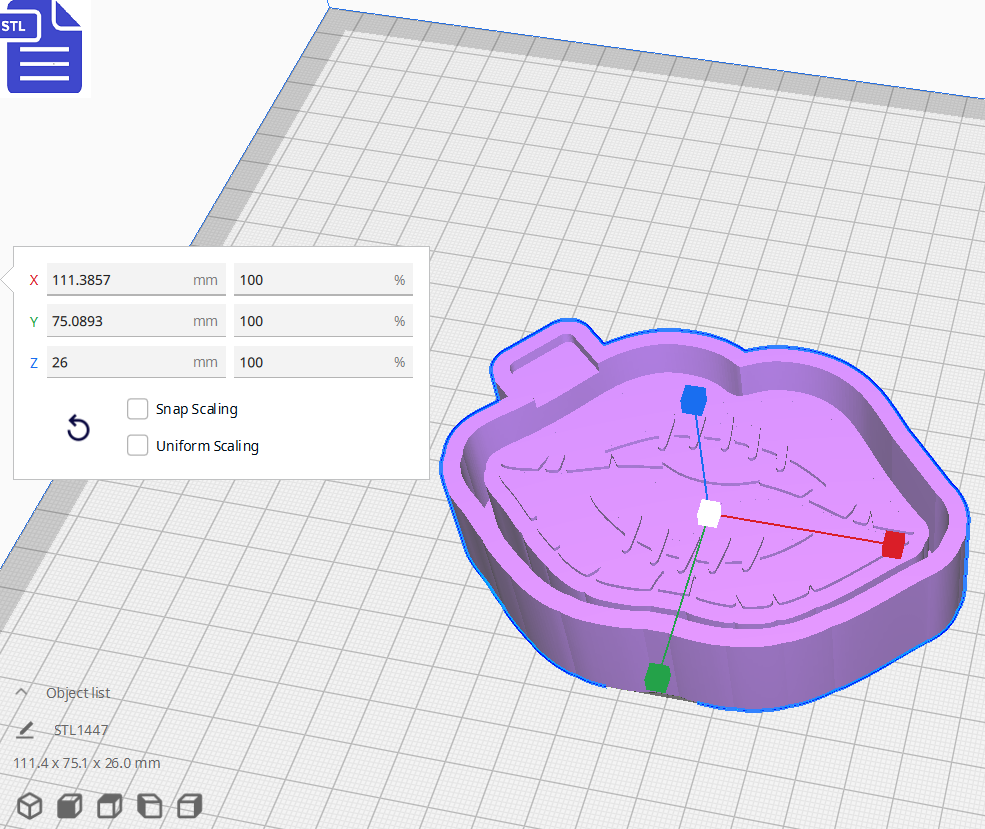Enable Uniform Scaling
Screen dimensions: 985x829
click(x=137, y=445)
